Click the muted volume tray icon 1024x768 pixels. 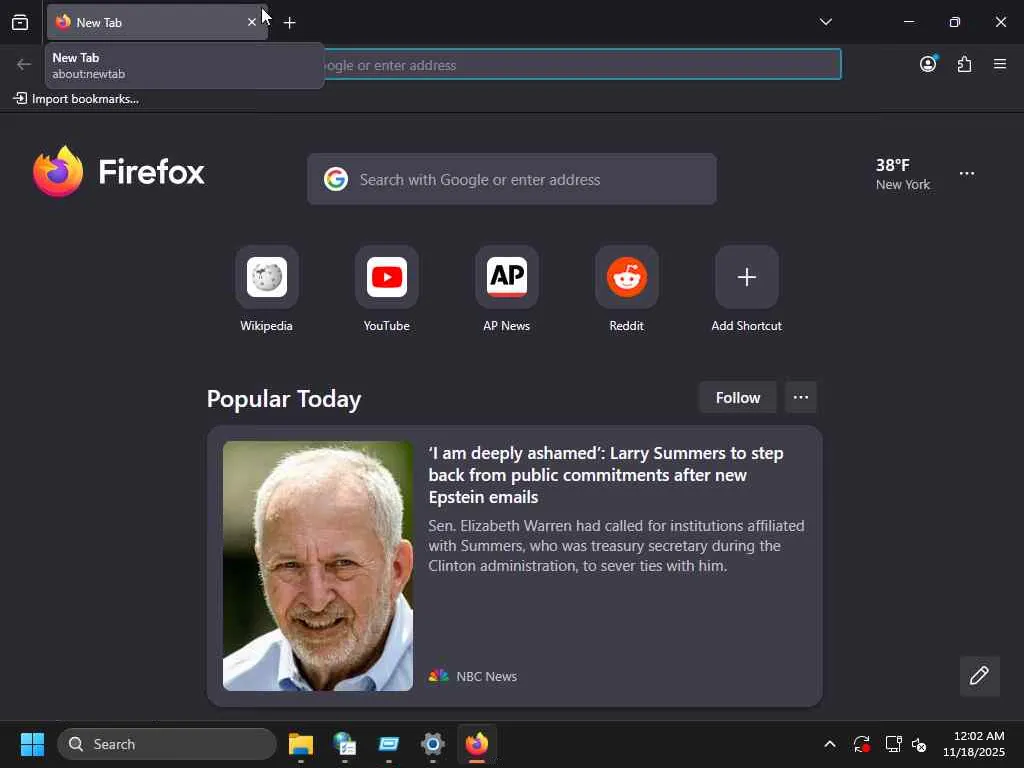919,744
